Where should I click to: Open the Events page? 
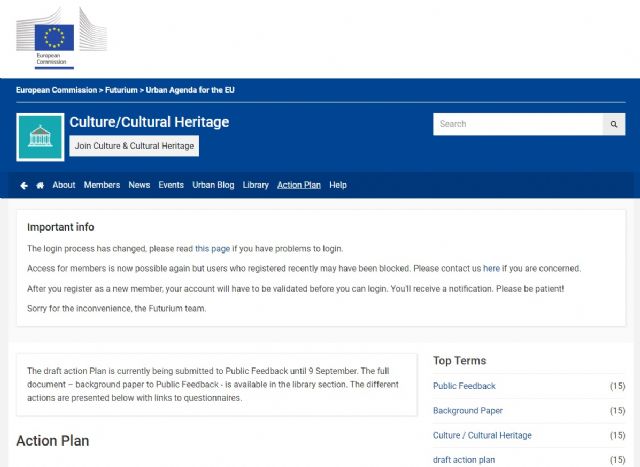pos(171,185)
